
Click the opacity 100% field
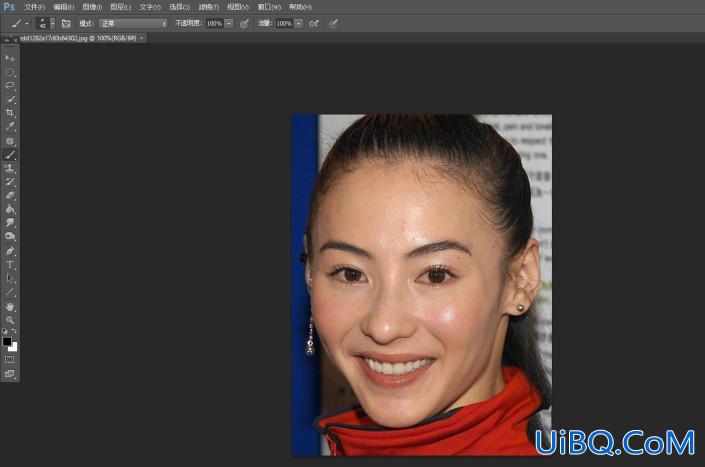click(x=214, y=23)
